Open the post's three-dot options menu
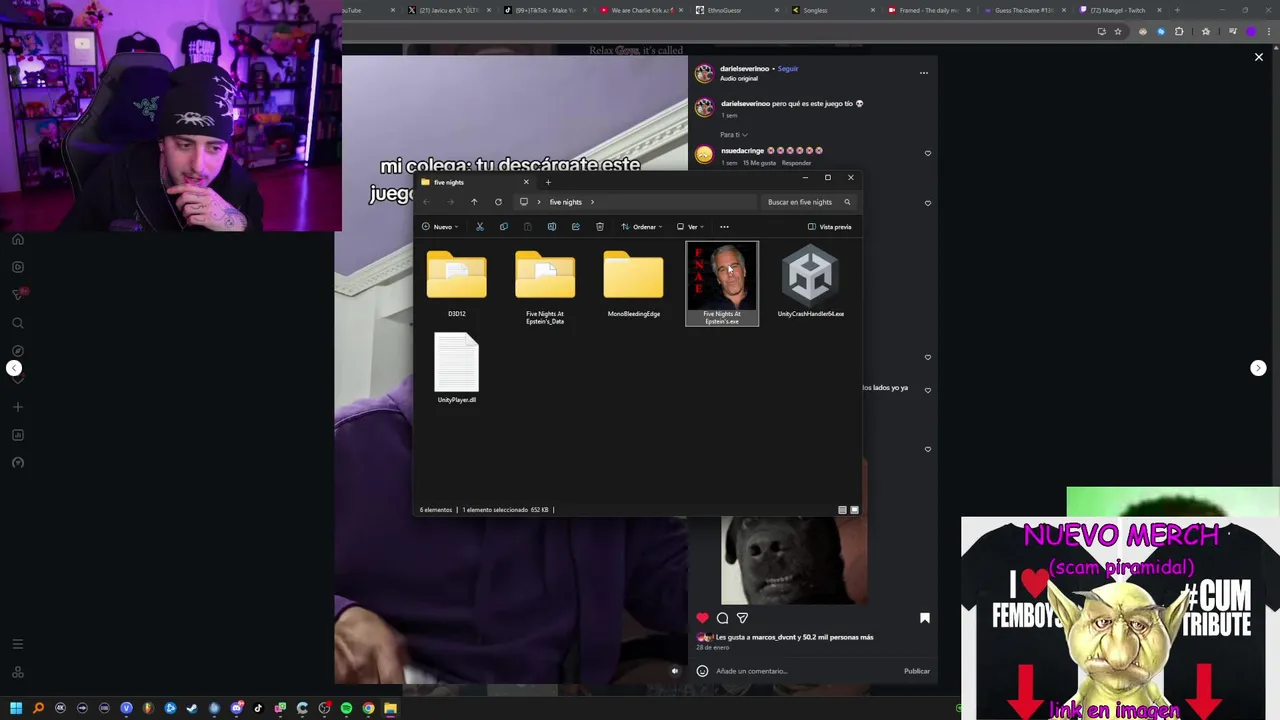The image size is (1280, 720). click(924, 73)
